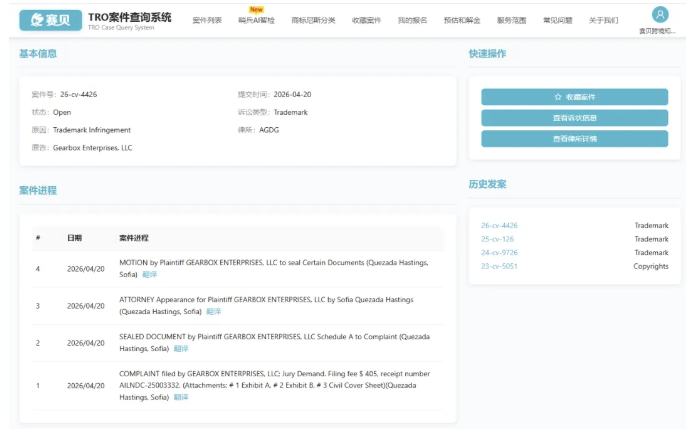The width and height of the screenshot is (688, 434).
Task: Click 翻译 link for entry 3 ATTORNEY Appearance
Action: tap(214, 312)
